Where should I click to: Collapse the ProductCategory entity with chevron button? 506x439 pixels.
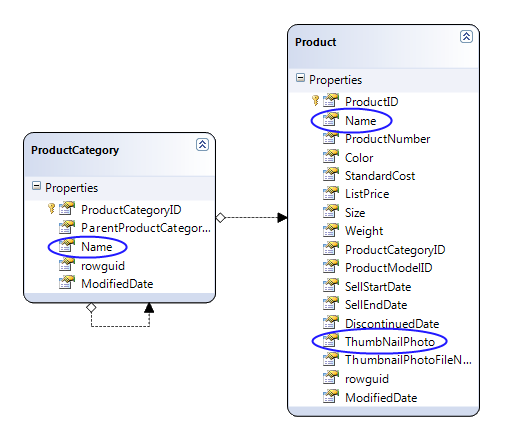(x=202, y=145)
